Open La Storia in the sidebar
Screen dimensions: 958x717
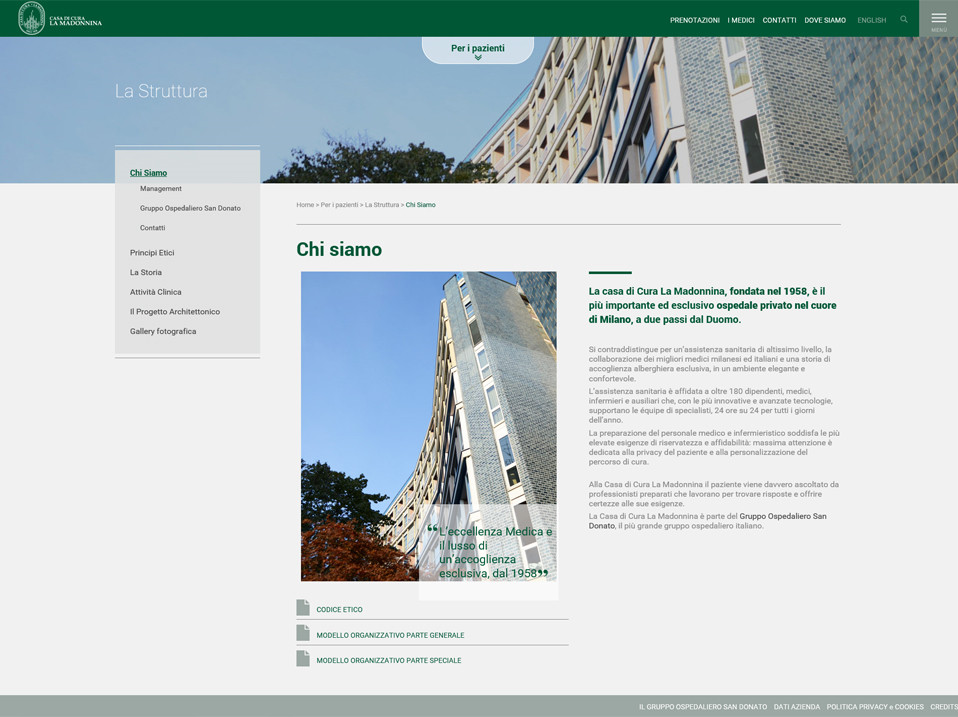(146, 272)
